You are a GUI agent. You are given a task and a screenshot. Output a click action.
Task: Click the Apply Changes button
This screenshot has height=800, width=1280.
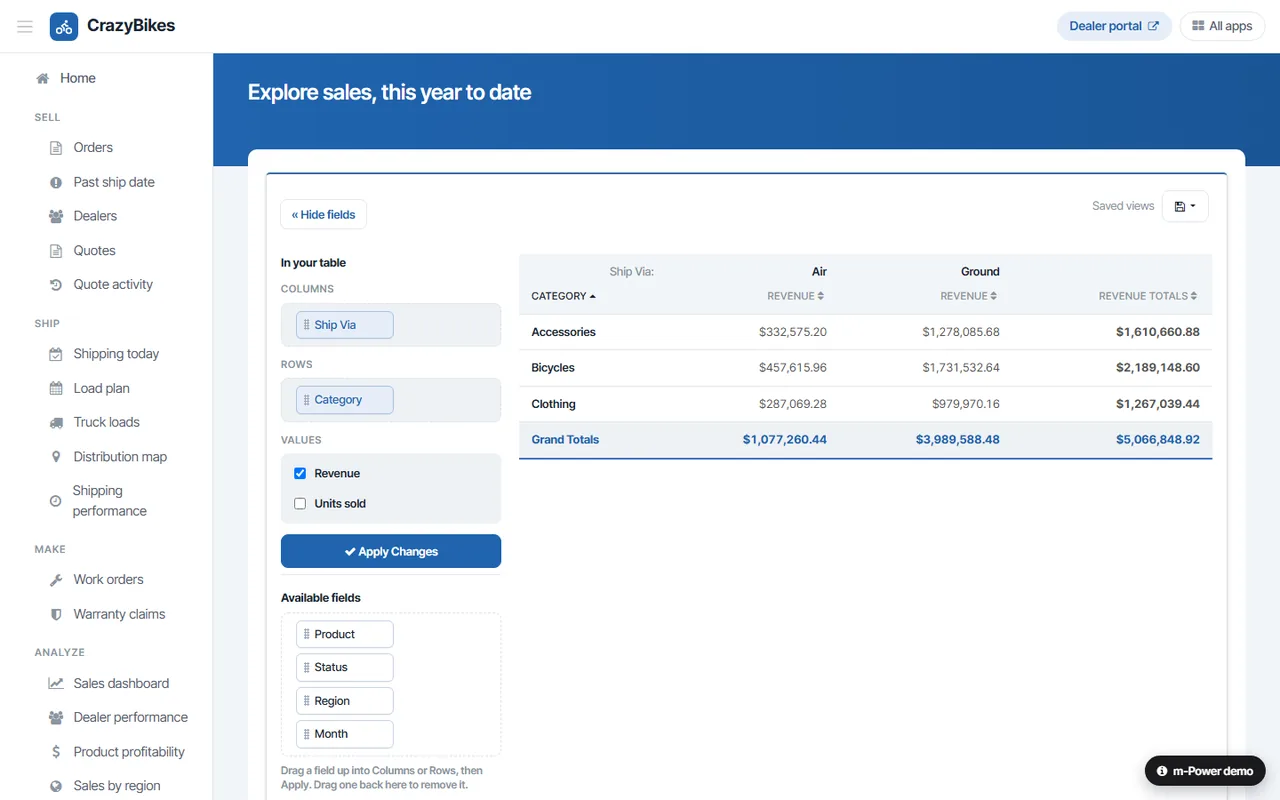(391, 551)
